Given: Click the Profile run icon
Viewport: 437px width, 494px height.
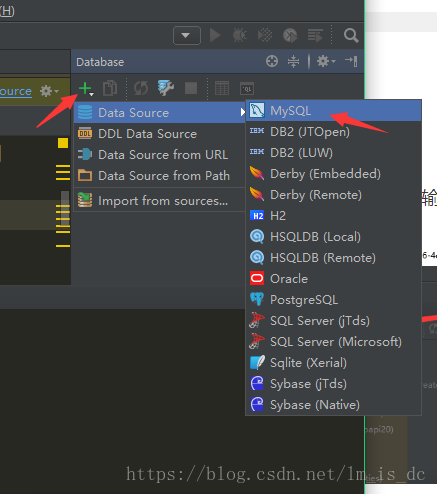Looking at the screenshot, I should [290, 35].
